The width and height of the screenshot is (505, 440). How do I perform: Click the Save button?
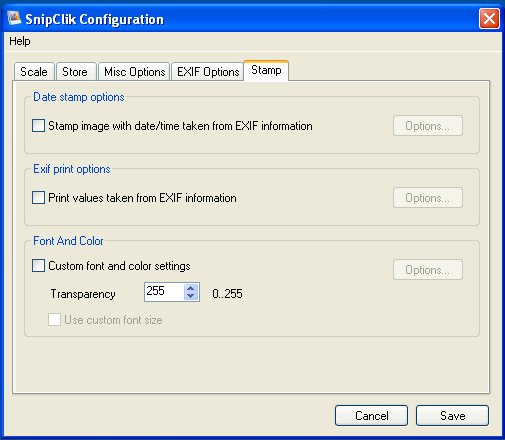pos(452,416)
